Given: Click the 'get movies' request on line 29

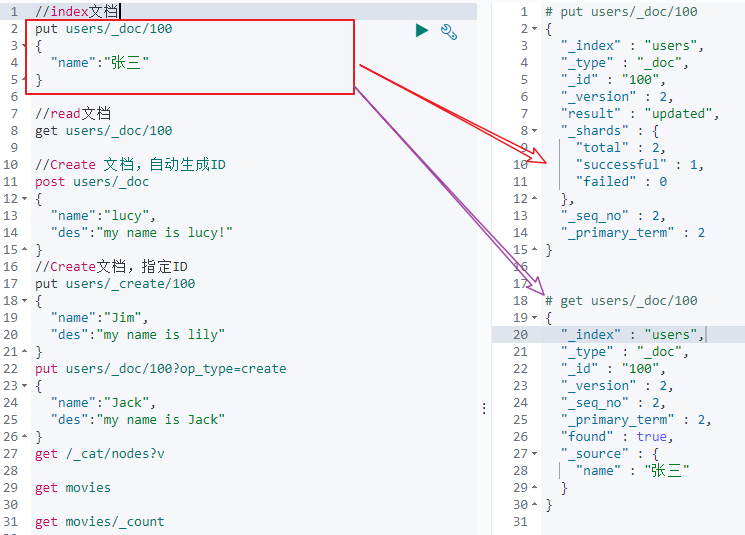Looking at the screenshot, I should [x=73, y=487].
